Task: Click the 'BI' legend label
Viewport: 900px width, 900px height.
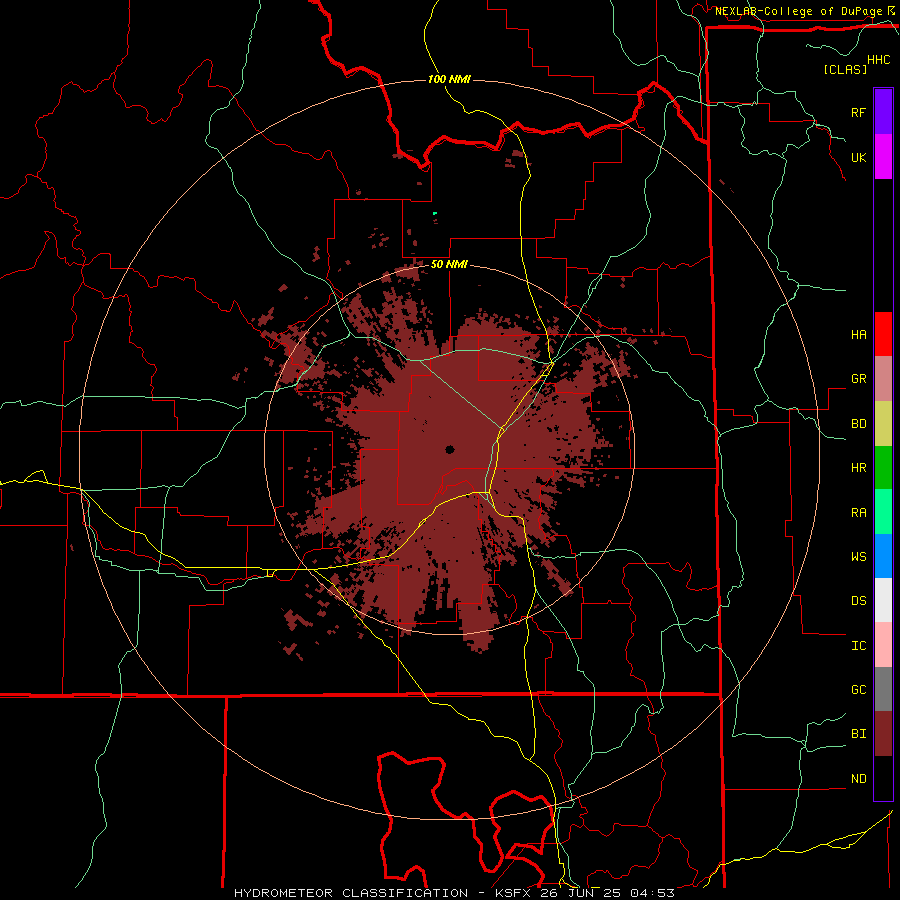Action: tap(858, 734)
